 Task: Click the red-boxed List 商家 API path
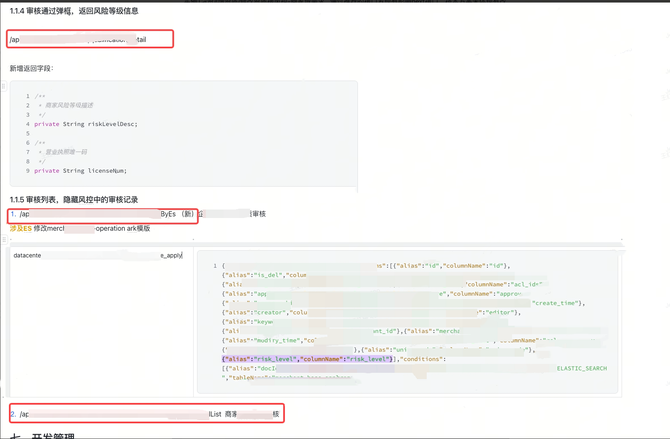coord(146,414)
